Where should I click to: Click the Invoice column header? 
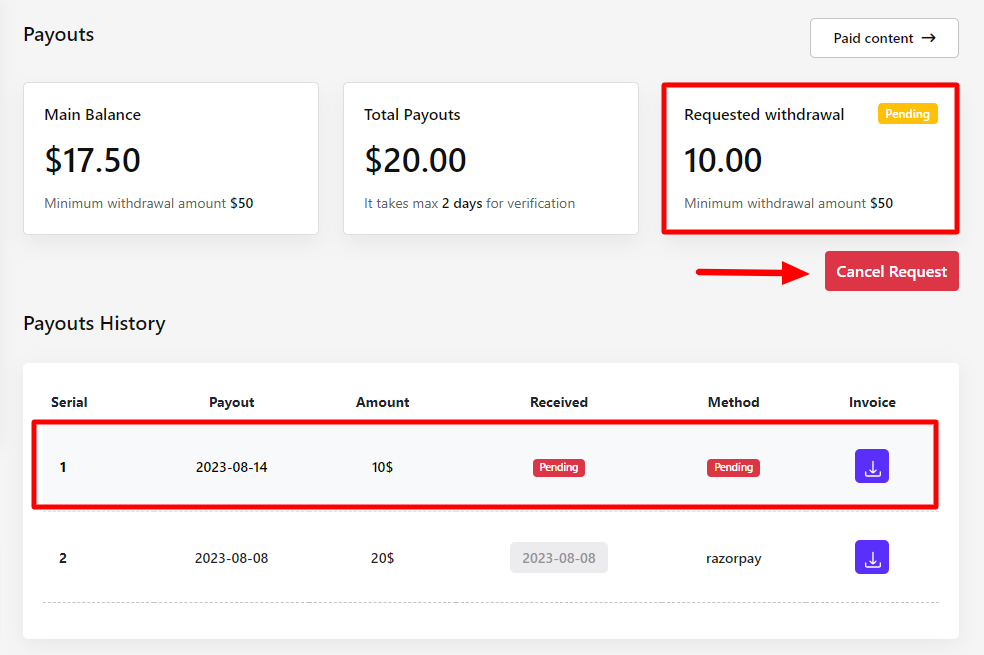click(872, 402)
